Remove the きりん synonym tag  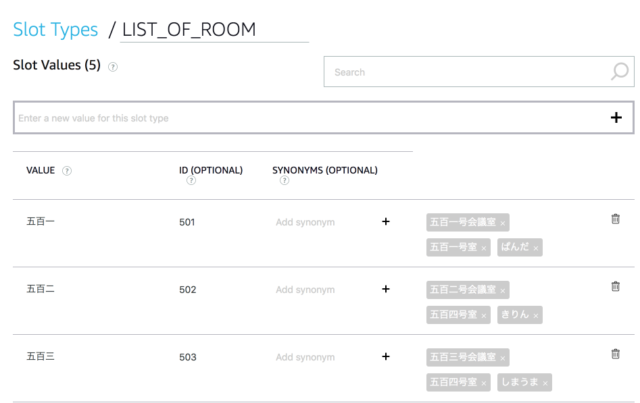click(536, 315)
